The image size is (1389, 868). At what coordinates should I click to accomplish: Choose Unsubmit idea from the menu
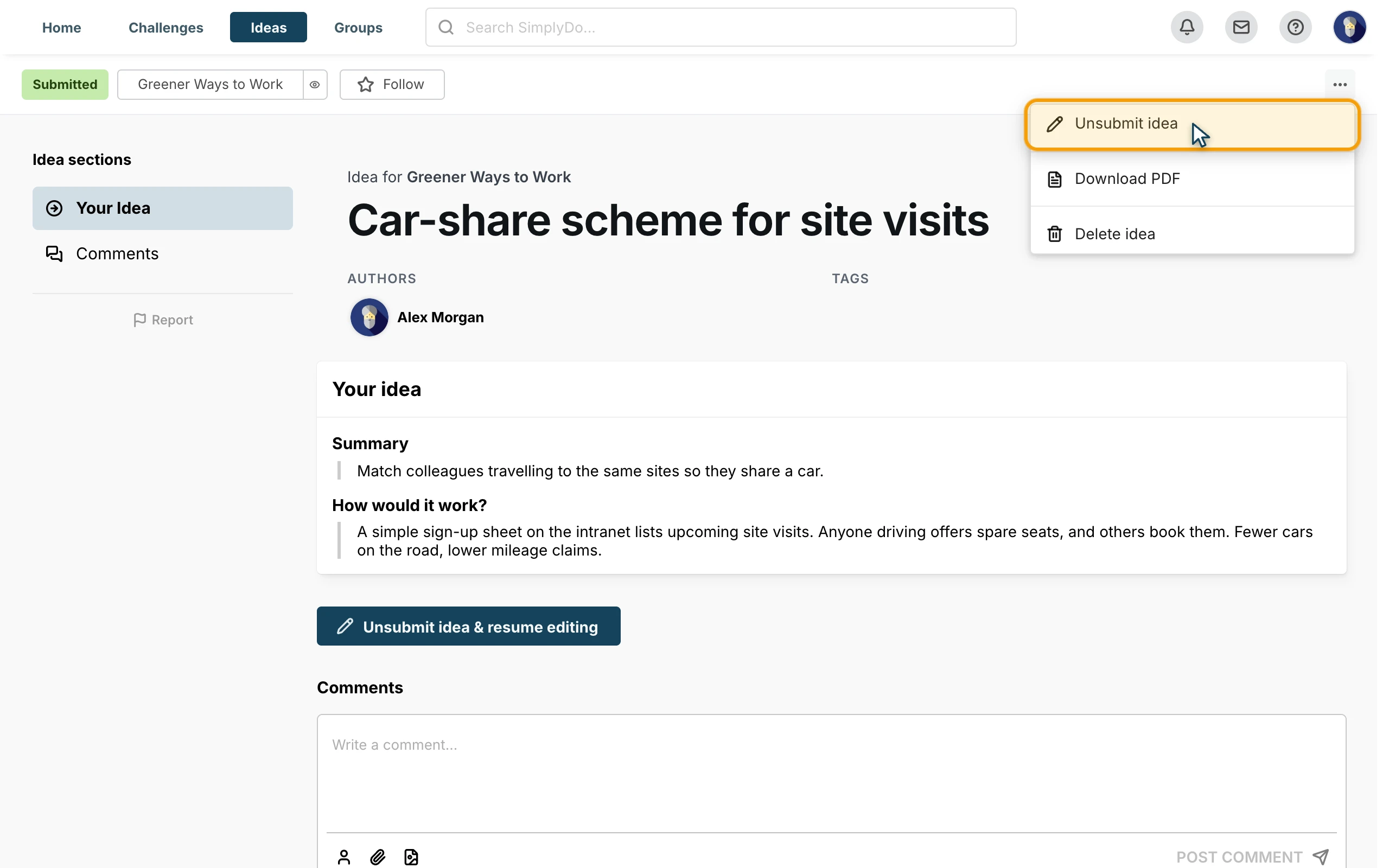pyautogui.click(x=1192, y=124)
